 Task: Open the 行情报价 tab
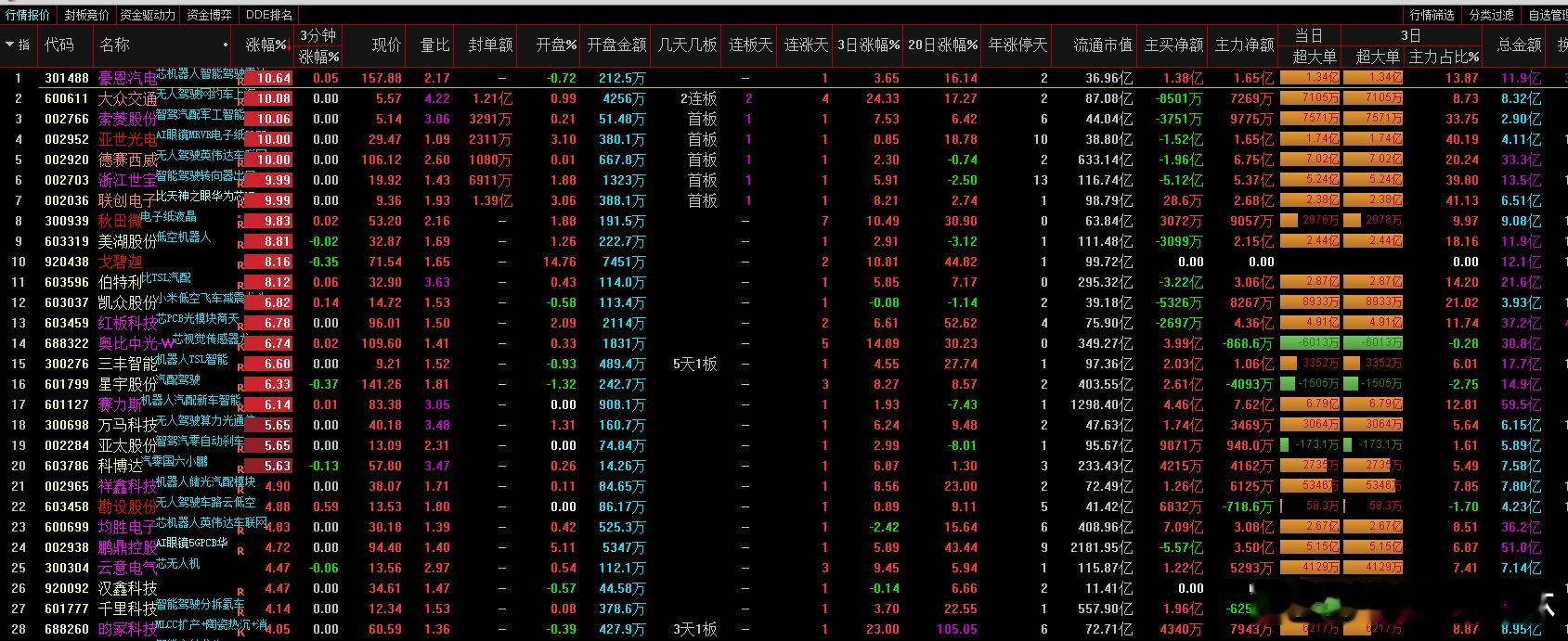(28, 15)
